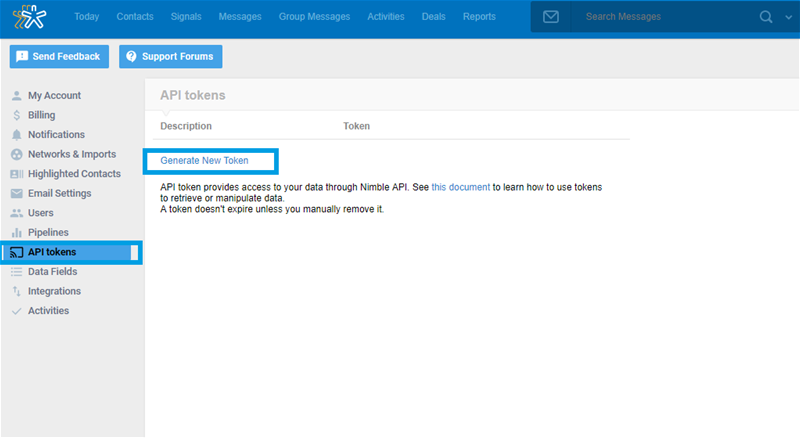
Task: Open the envelope messages icon
Action: click(551, 17)
